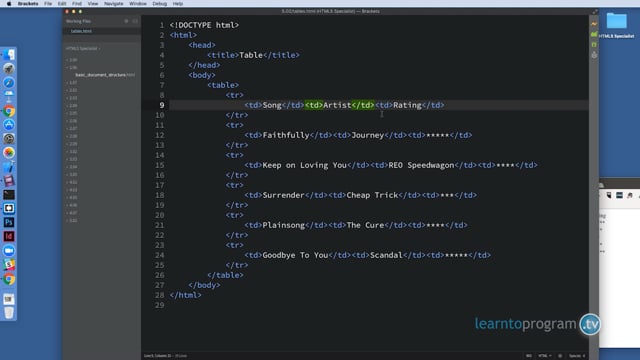Open the File menu

48,4
